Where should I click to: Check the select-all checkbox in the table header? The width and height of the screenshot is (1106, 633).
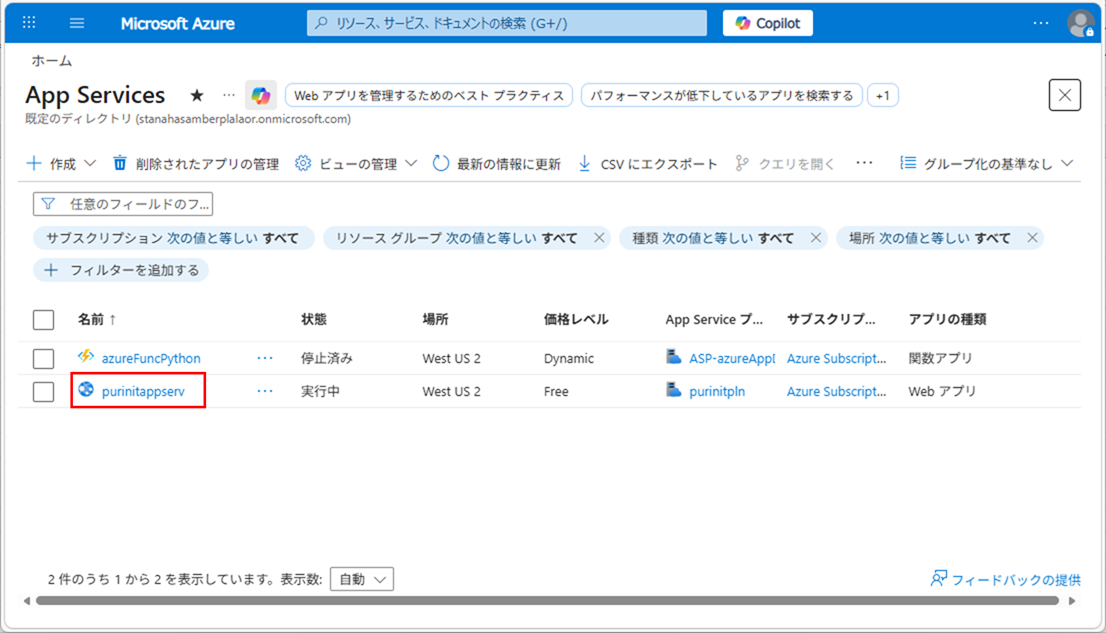(x=43, y=320)
